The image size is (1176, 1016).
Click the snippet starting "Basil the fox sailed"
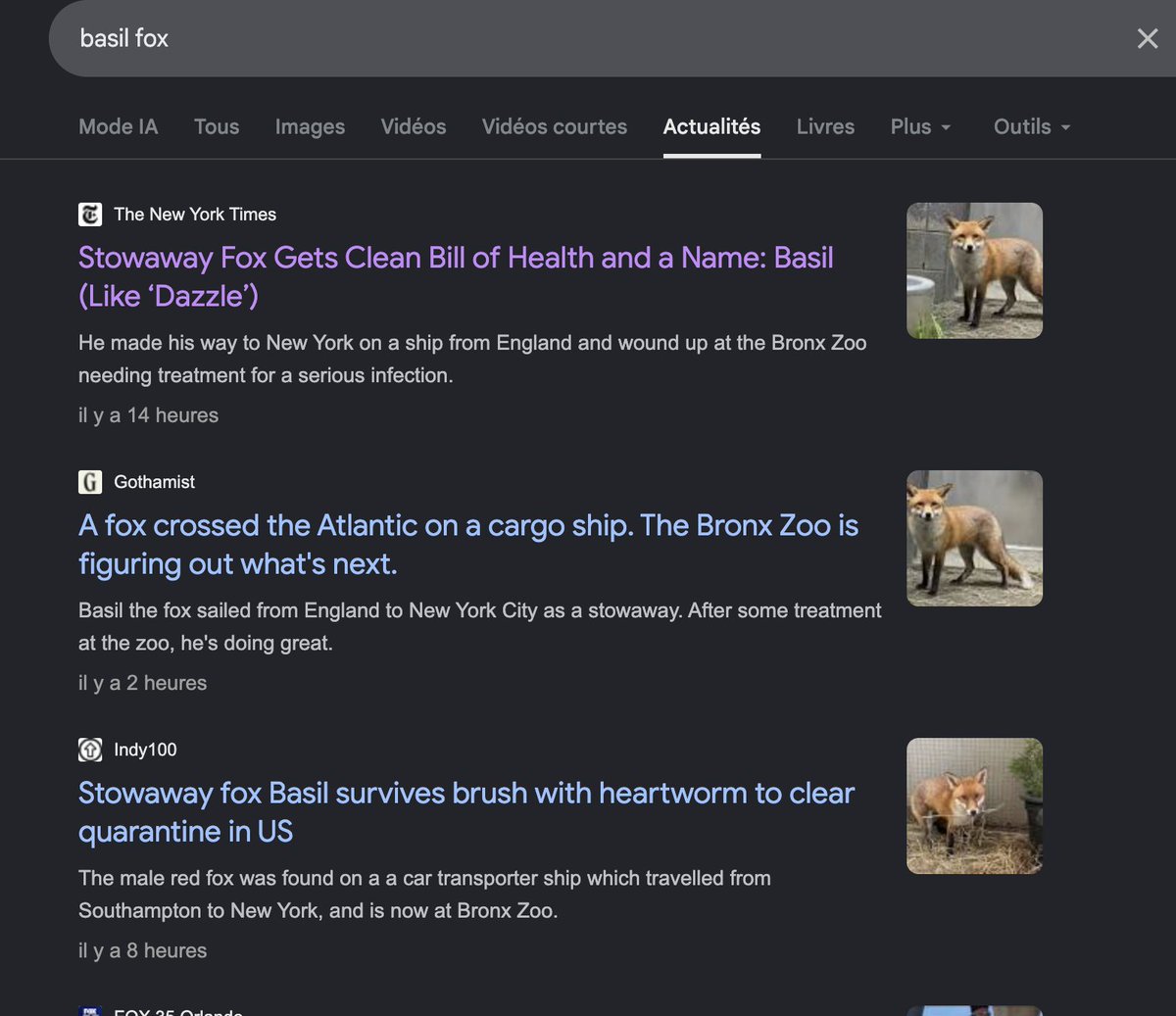pyautogui.click(x=480, y=626)
